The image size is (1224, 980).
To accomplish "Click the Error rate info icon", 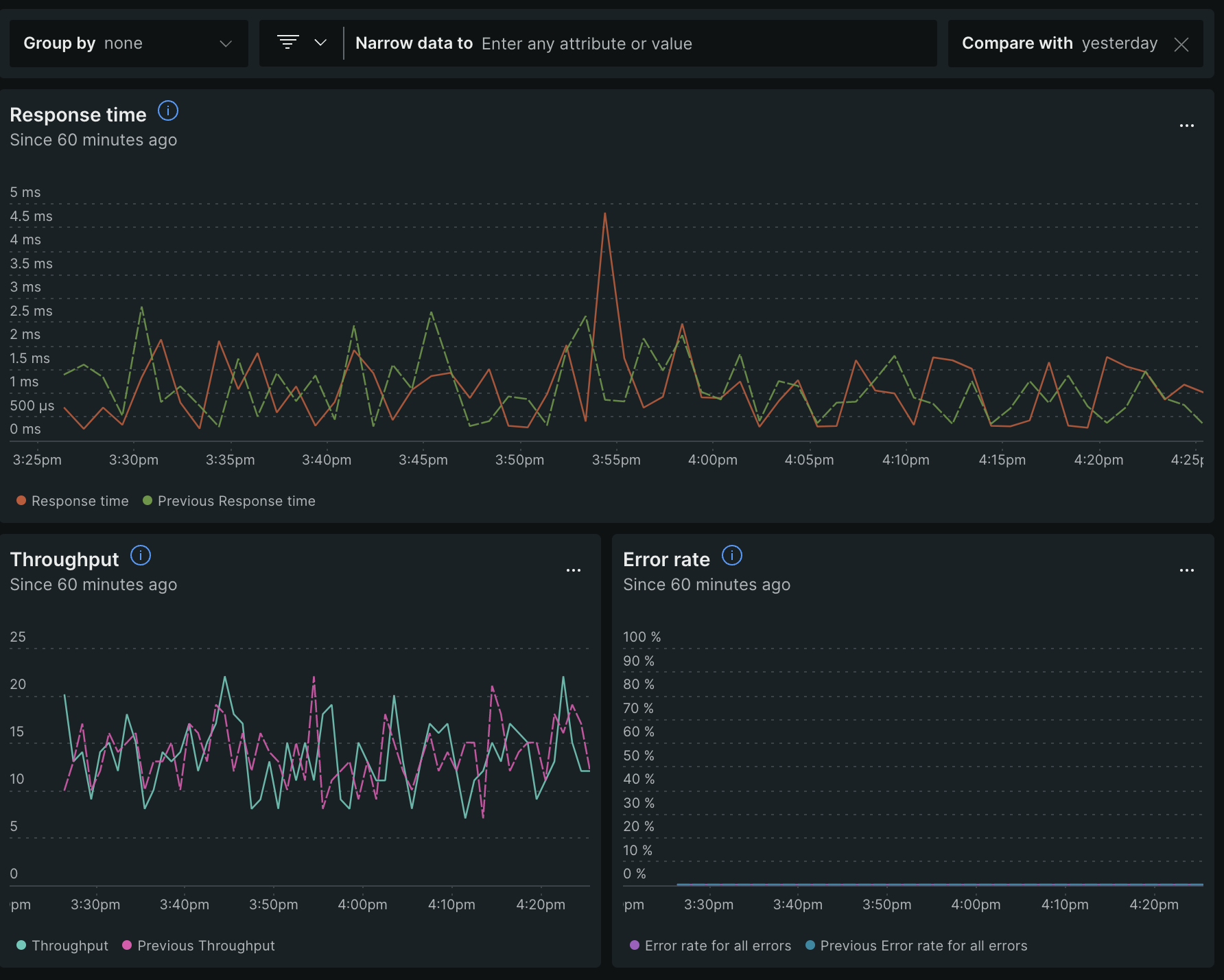I will pyautogui.click(x=732, y=555).
